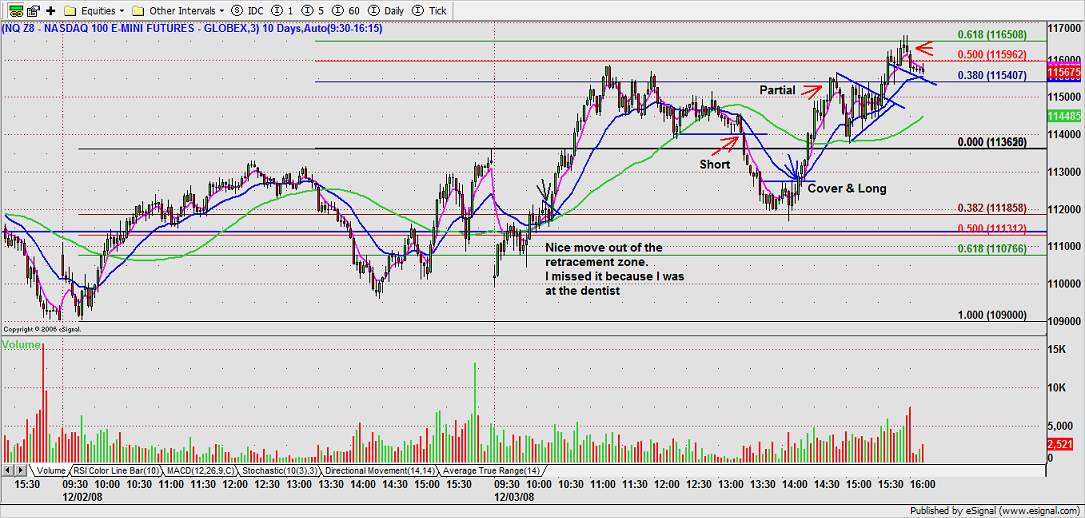Click the chart title NQ Z8 NASDAQ 100 E-MINI FUTURES

click(192, 29)
